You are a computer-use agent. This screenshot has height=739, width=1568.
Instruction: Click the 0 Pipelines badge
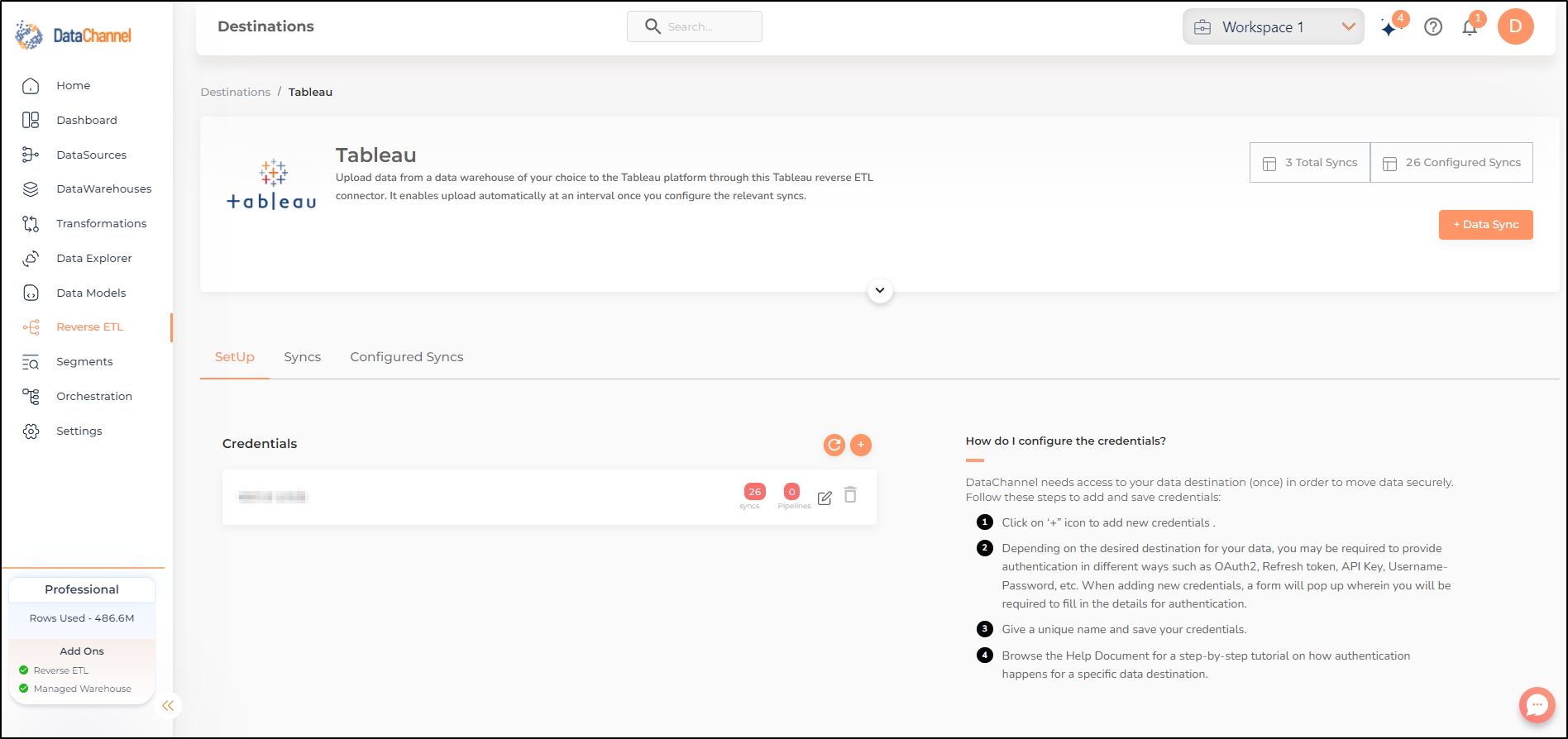point(792,492)
